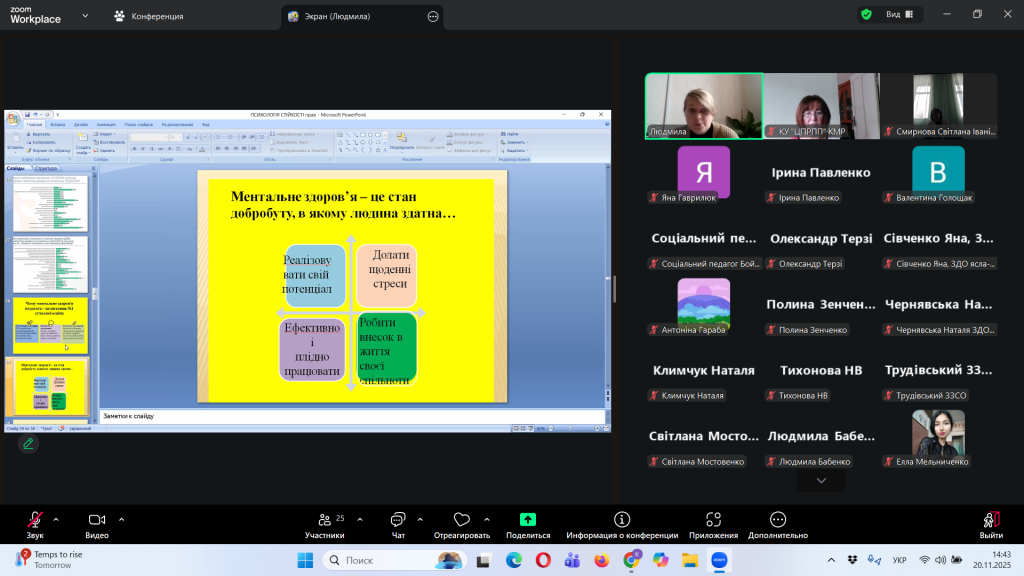Image resolution: width=1024 pixels, height=576 pixels.
Task: Expand the audio options arrow beside Звук
Action: (x=55, y=519)
